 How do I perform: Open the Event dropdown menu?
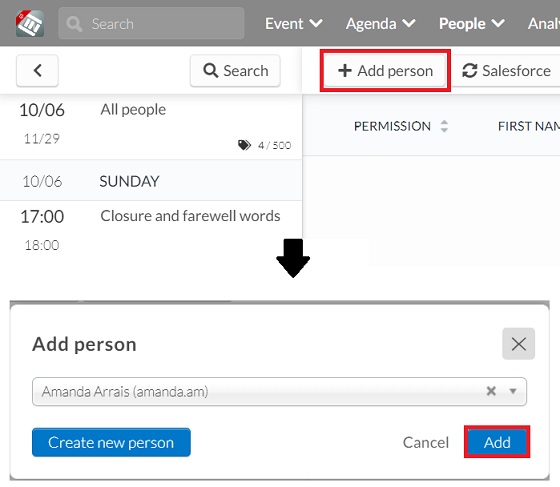(x=294, y=24)
